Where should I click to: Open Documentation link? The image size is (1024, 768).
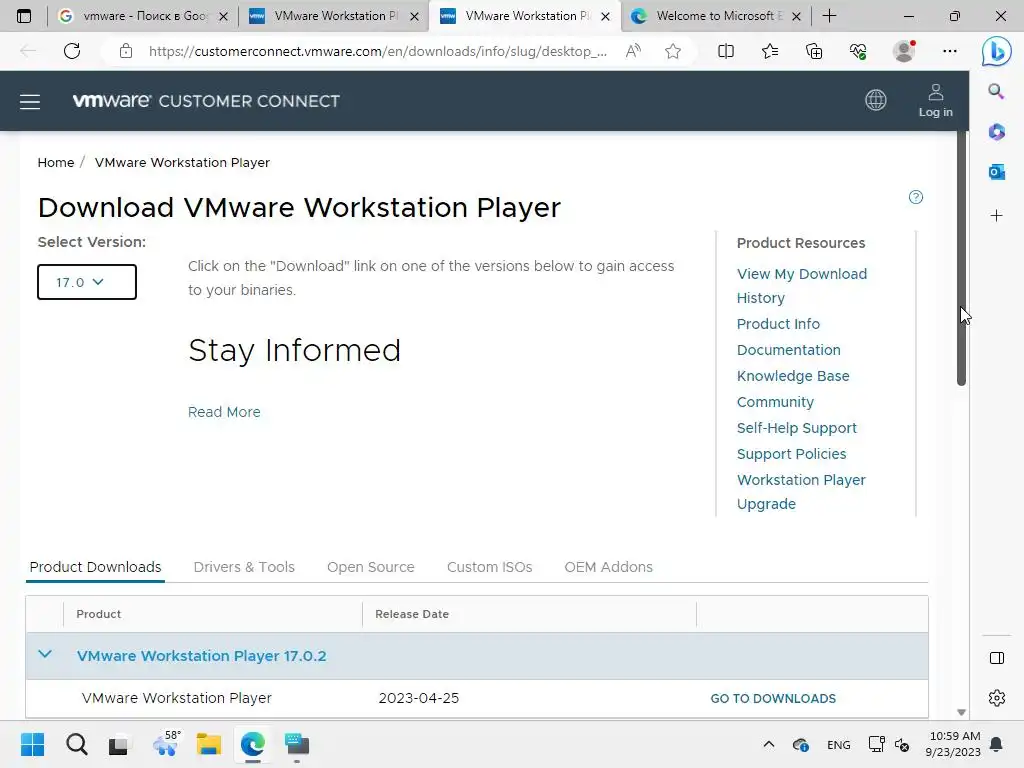pos(789,350)
